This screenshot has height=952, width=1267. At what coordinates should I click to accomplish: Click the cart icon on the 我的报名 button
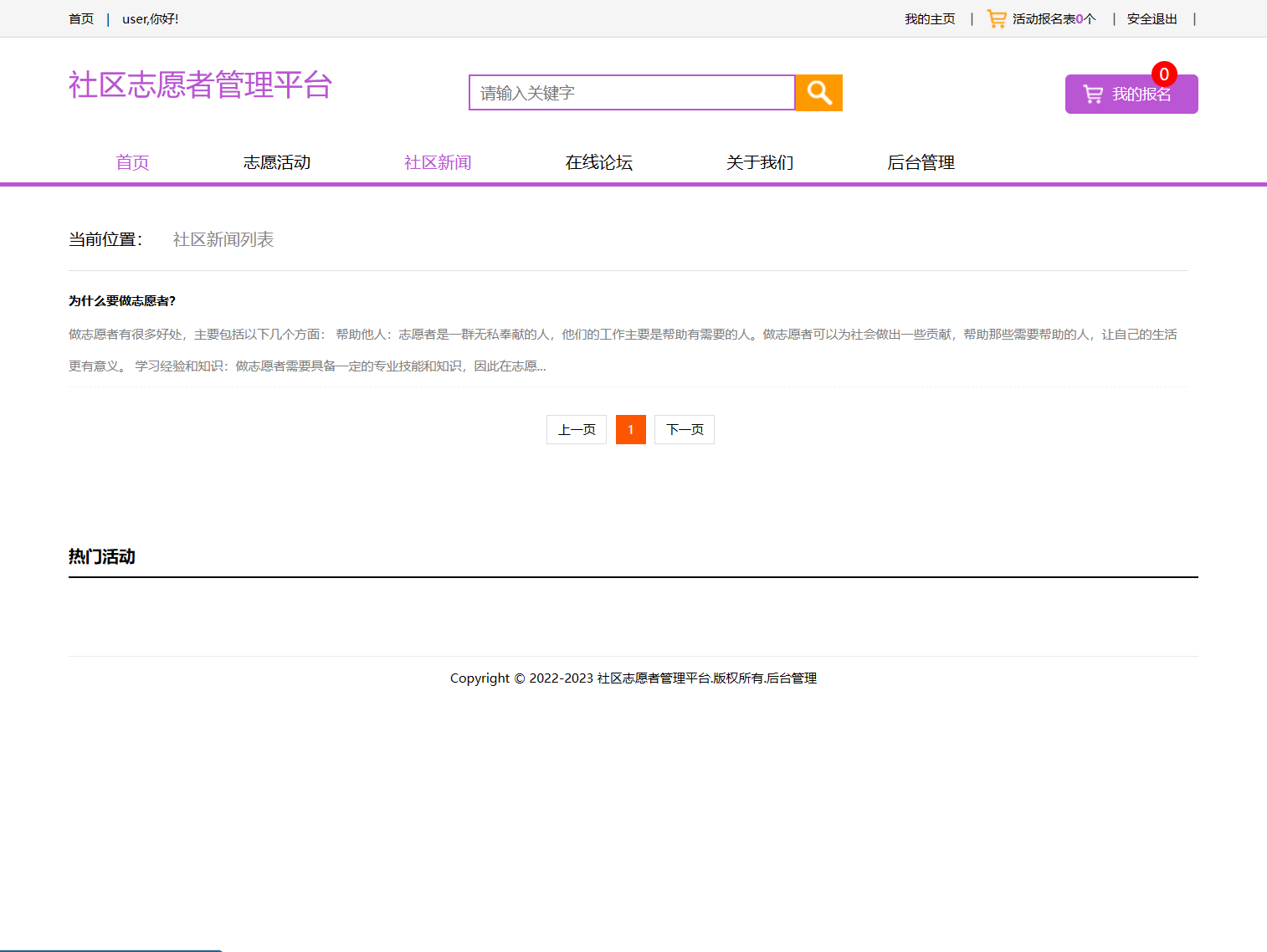pyautogui.click(x=1093, y=94)
